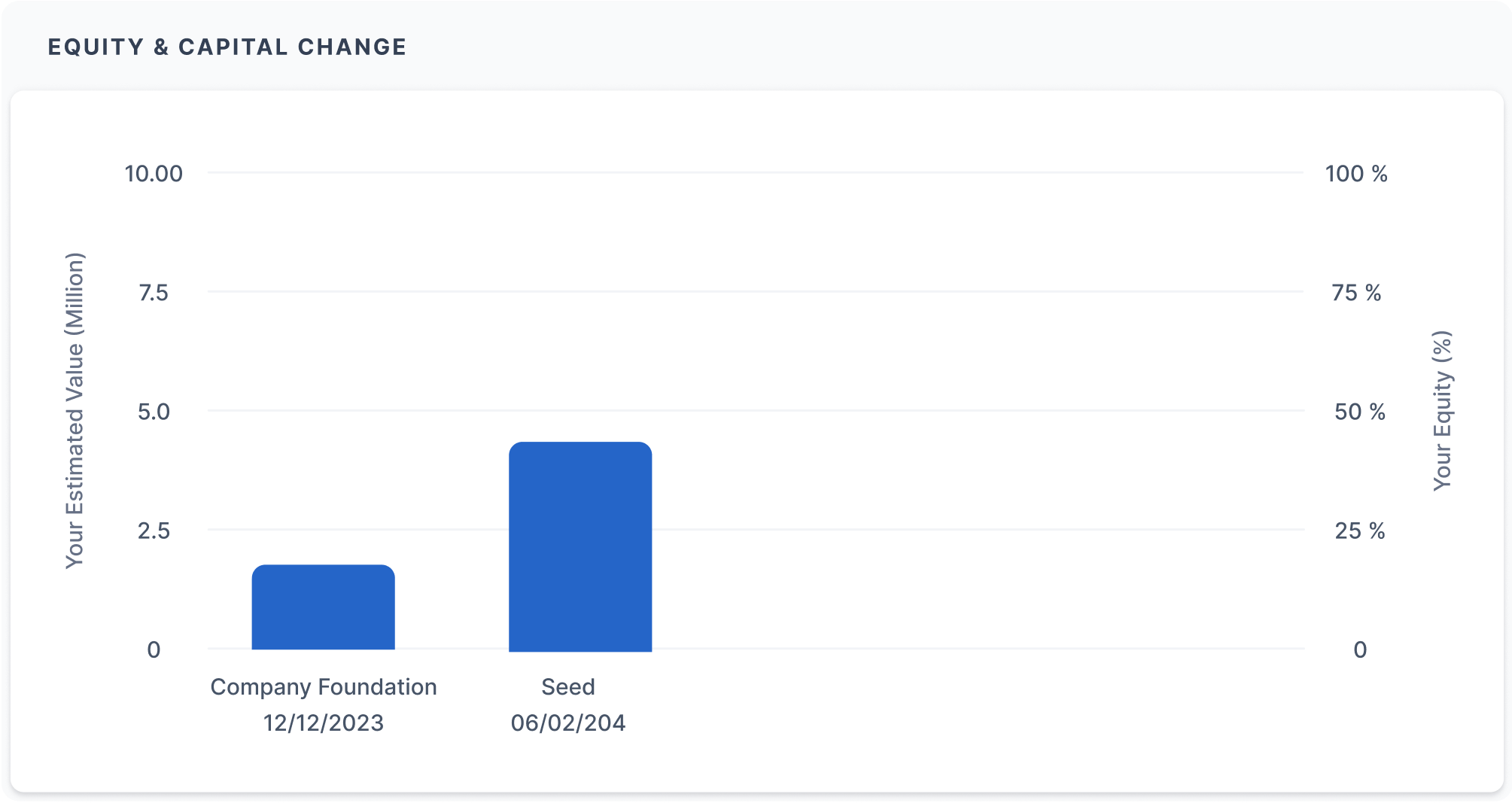This screenshot has height=803, width=1512.
Task: Click the 10.00 left axis tick
Action: coord(154,174)
